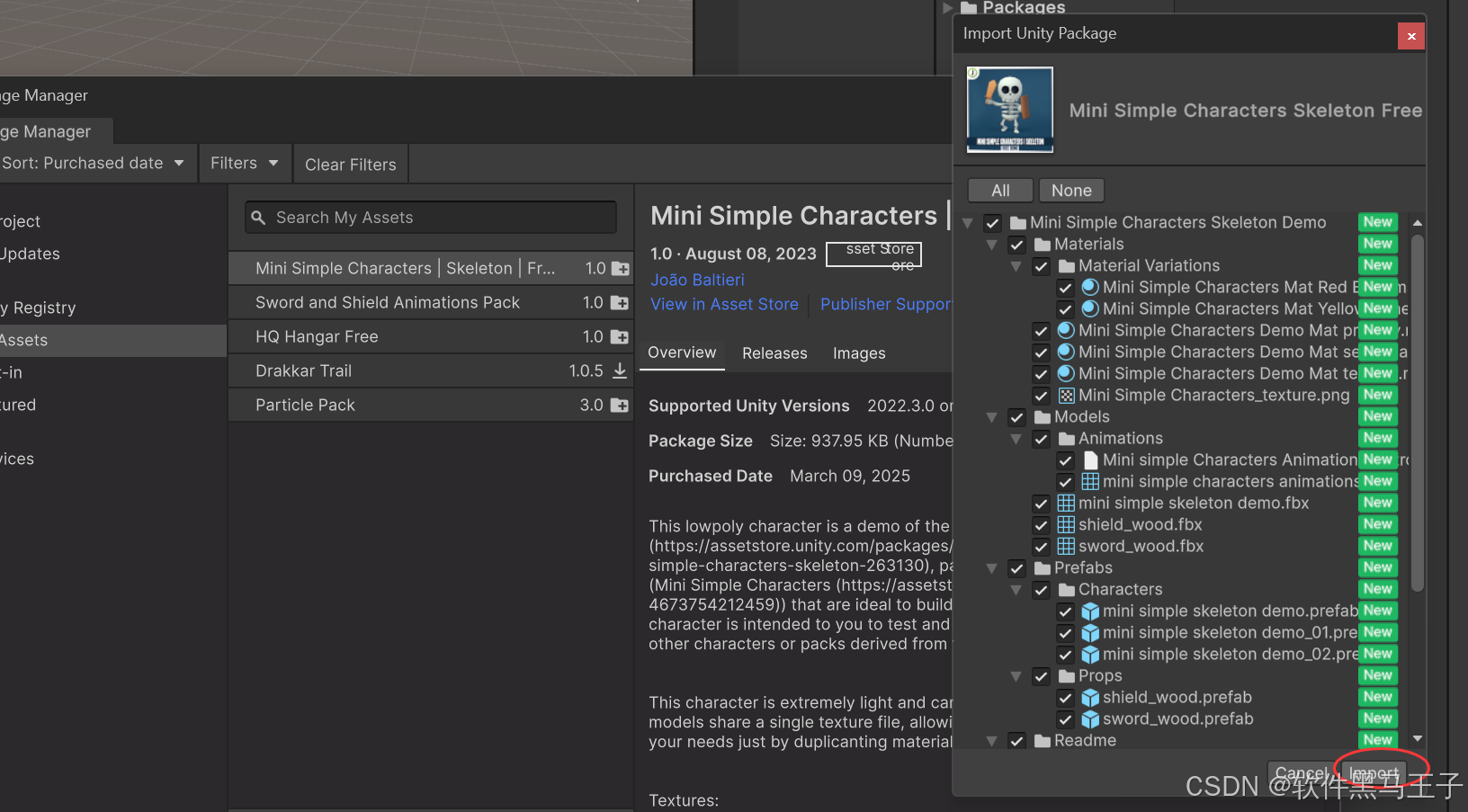Click prefab cube icon of sword_wood.prefab
Viewport: 1468px width, 812px height.
tap(1090, 718)
